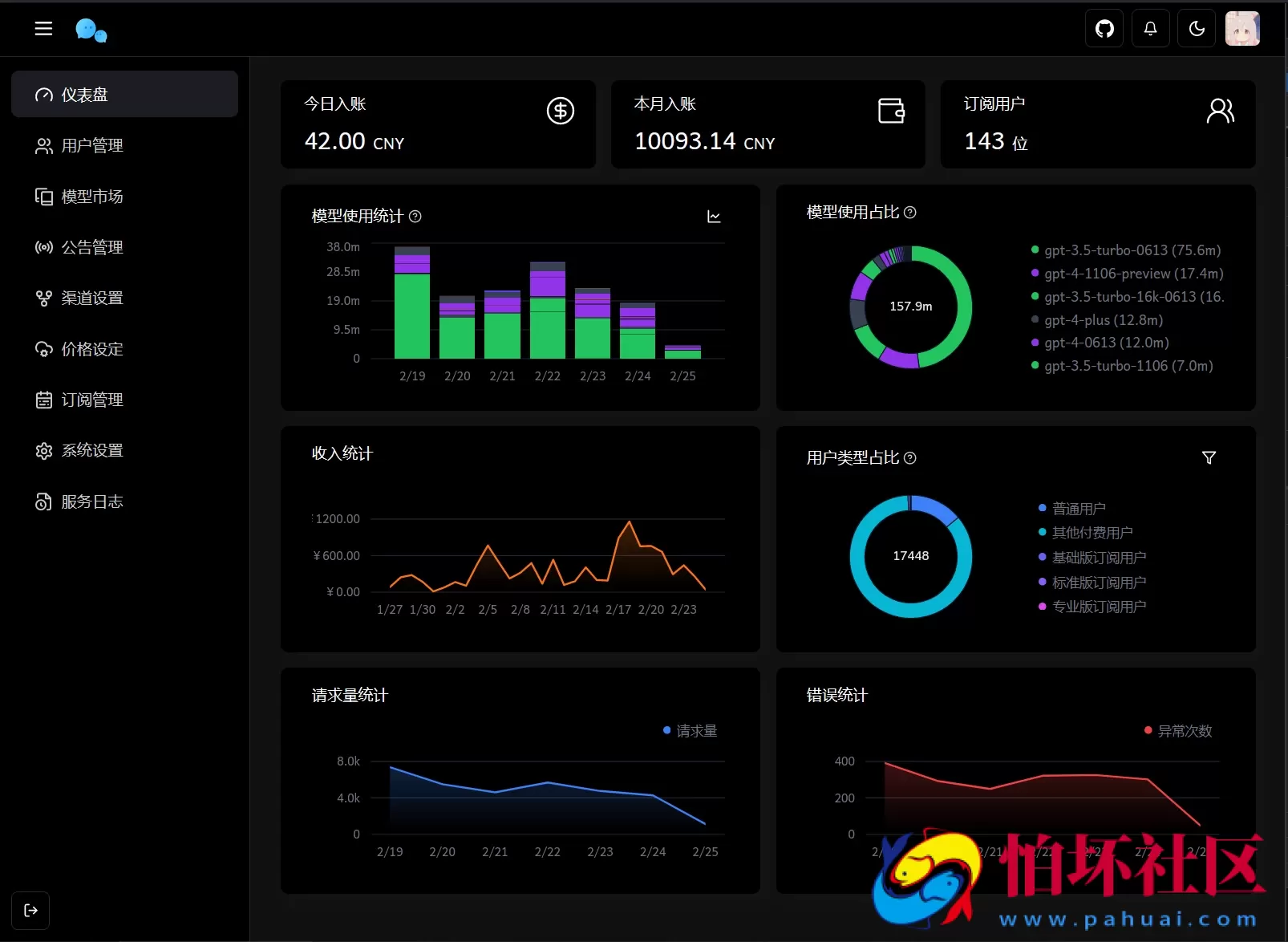Select 渠道设置 in the sidebar
Image resolution: width=1288 pixels, height=942 pixels.
pos(92,298)
